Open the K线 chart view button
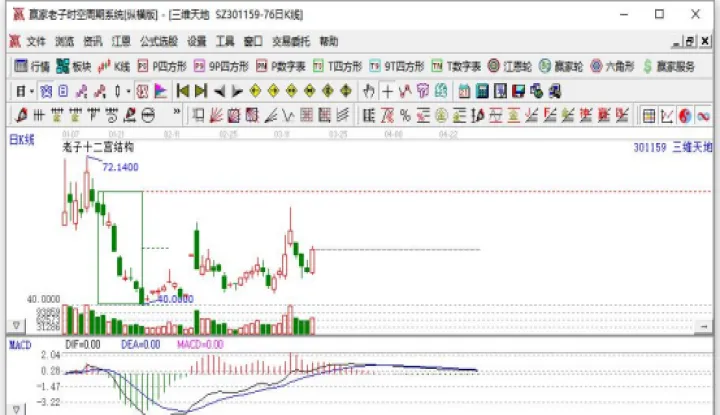The height and width of the screenshot is (415, 720). [114, 67]
